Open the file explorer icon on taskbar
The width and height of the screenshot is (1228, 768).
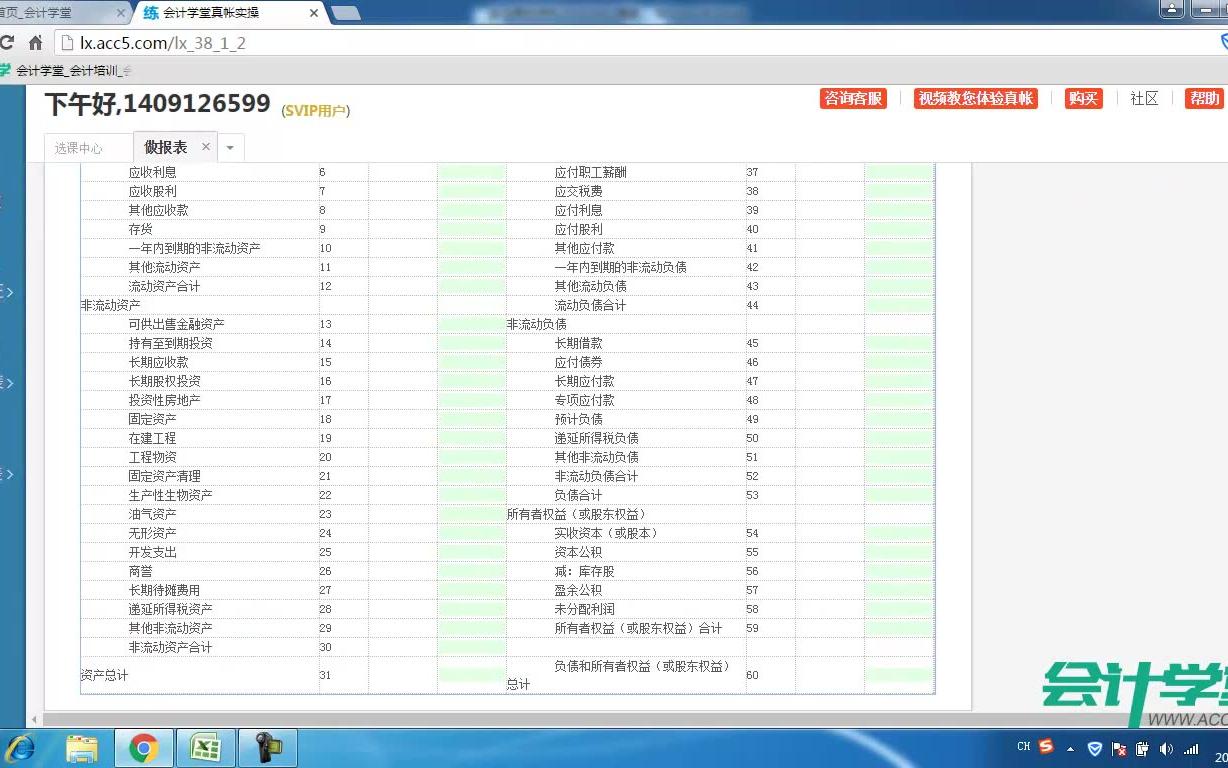click(83, 747)
